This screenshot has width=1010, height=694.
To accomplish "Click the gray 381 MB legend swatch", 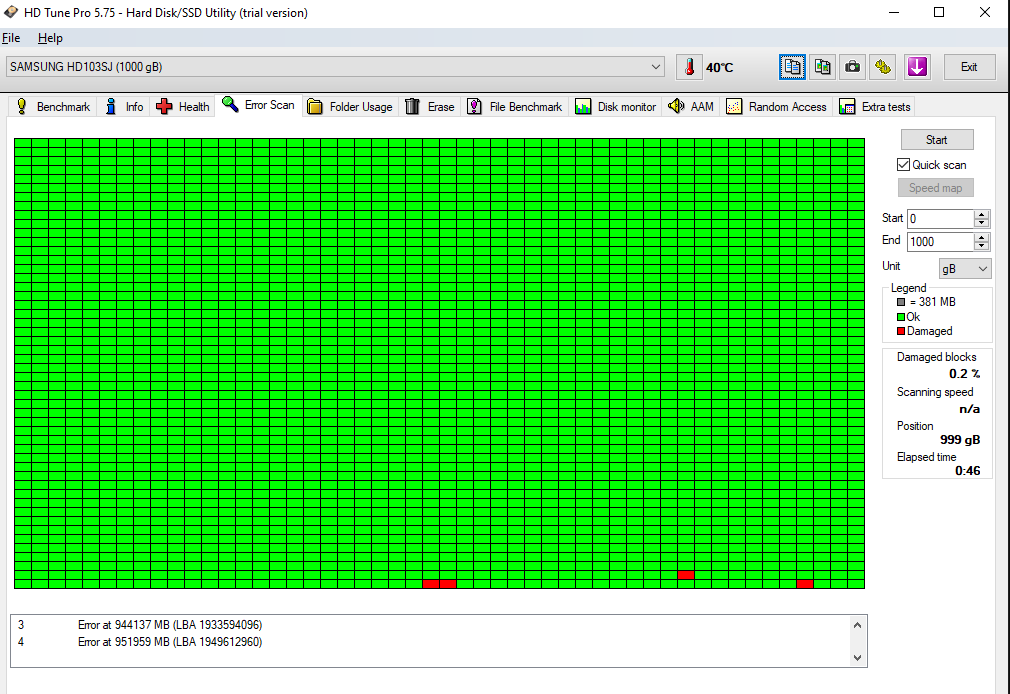I will [901, 302].
